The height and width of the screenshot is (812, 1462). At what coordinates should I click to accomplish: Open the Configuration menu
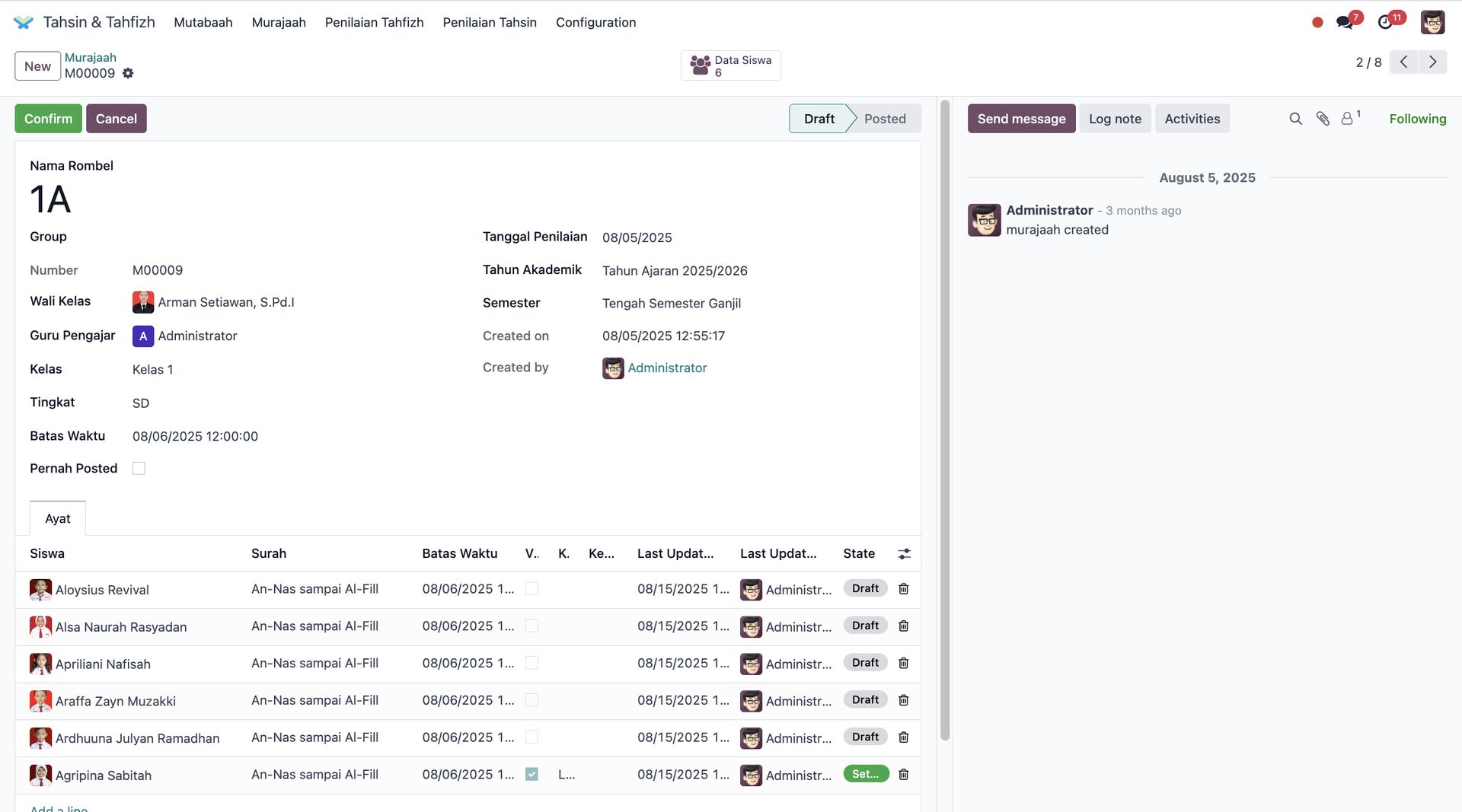click(x=595, y=23)
